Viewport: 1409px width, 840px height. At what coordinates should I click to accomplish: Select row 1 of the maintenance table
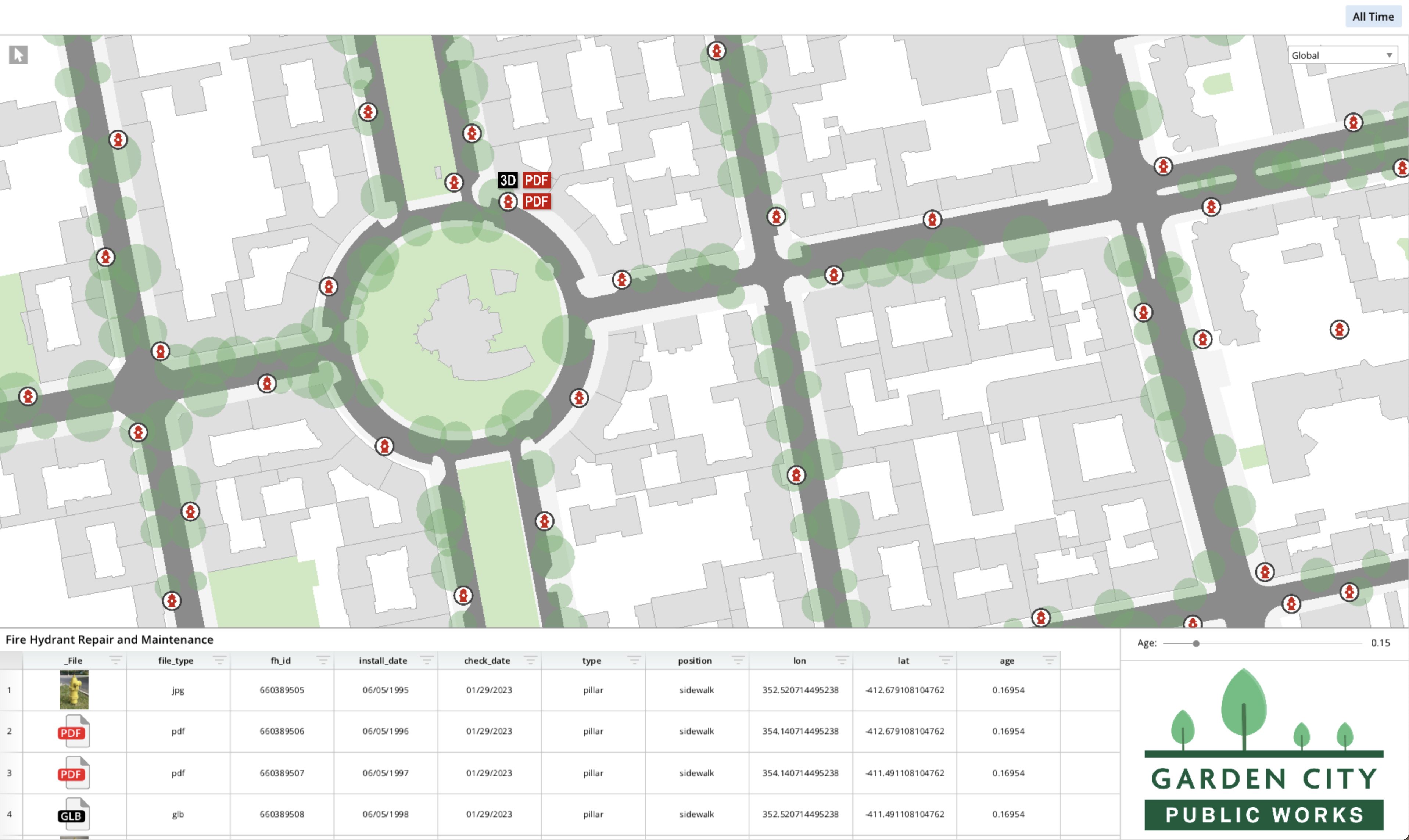[x=10, y=690]
